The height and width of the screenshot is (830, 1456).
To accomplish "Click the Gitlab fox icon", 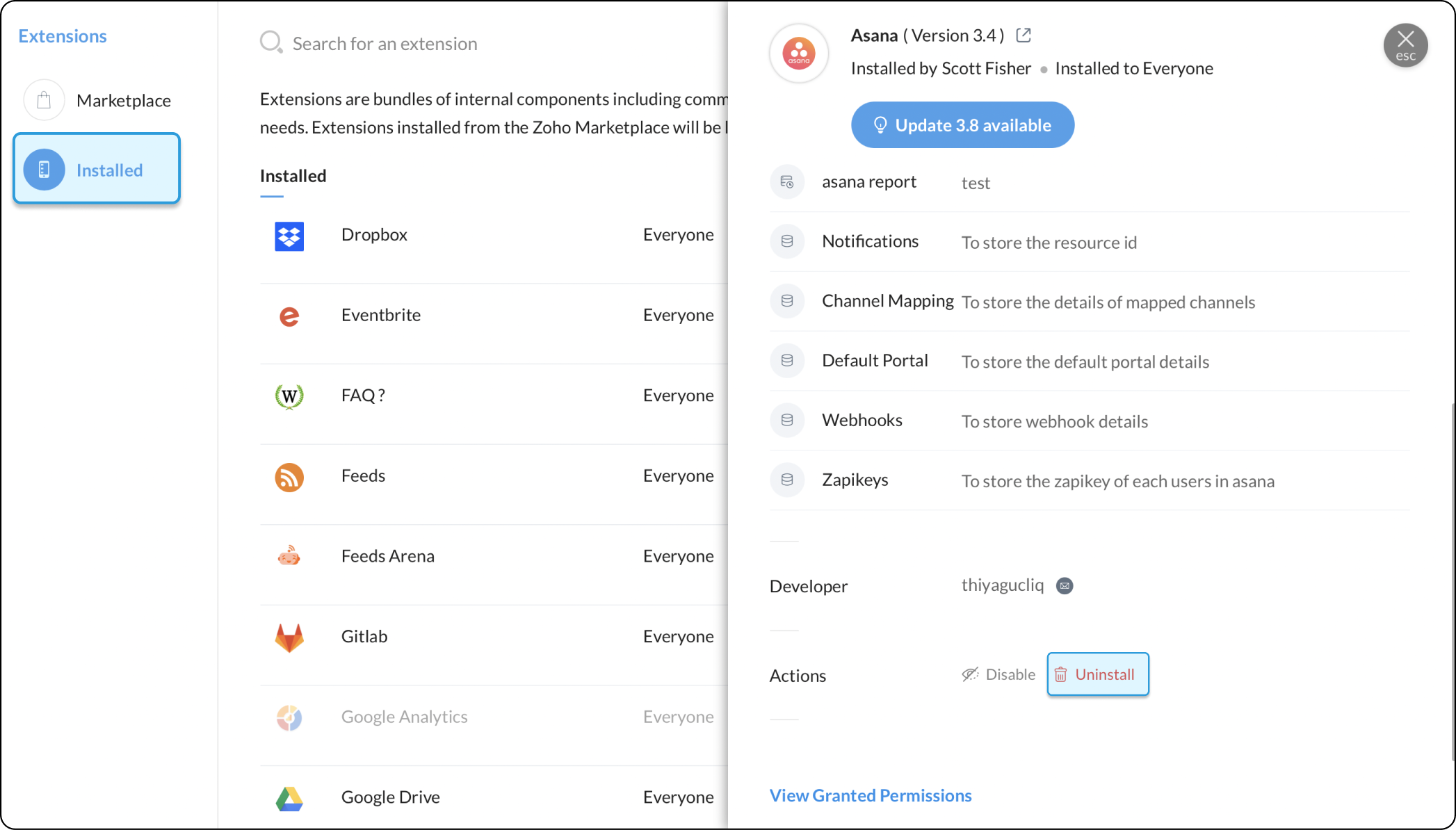I will point(289,637).
